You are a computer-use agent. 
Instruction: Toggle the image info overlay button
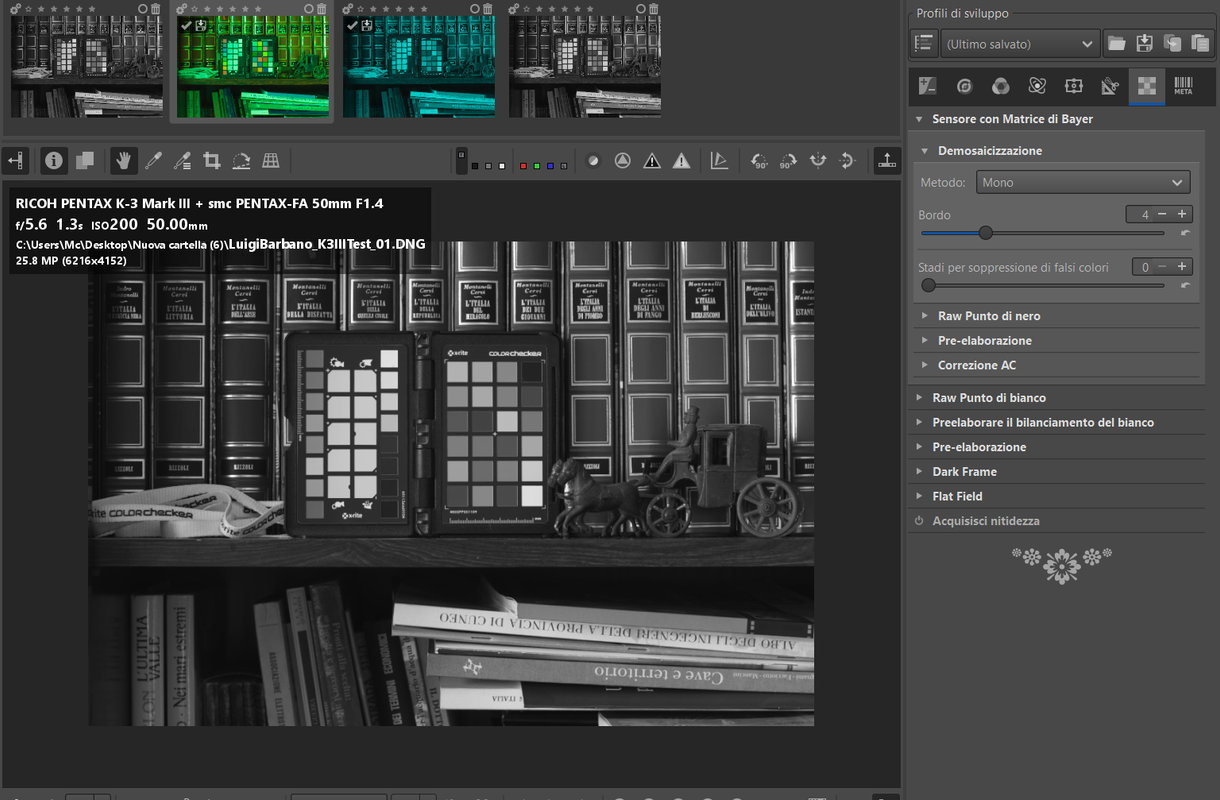tap(54, 160)
